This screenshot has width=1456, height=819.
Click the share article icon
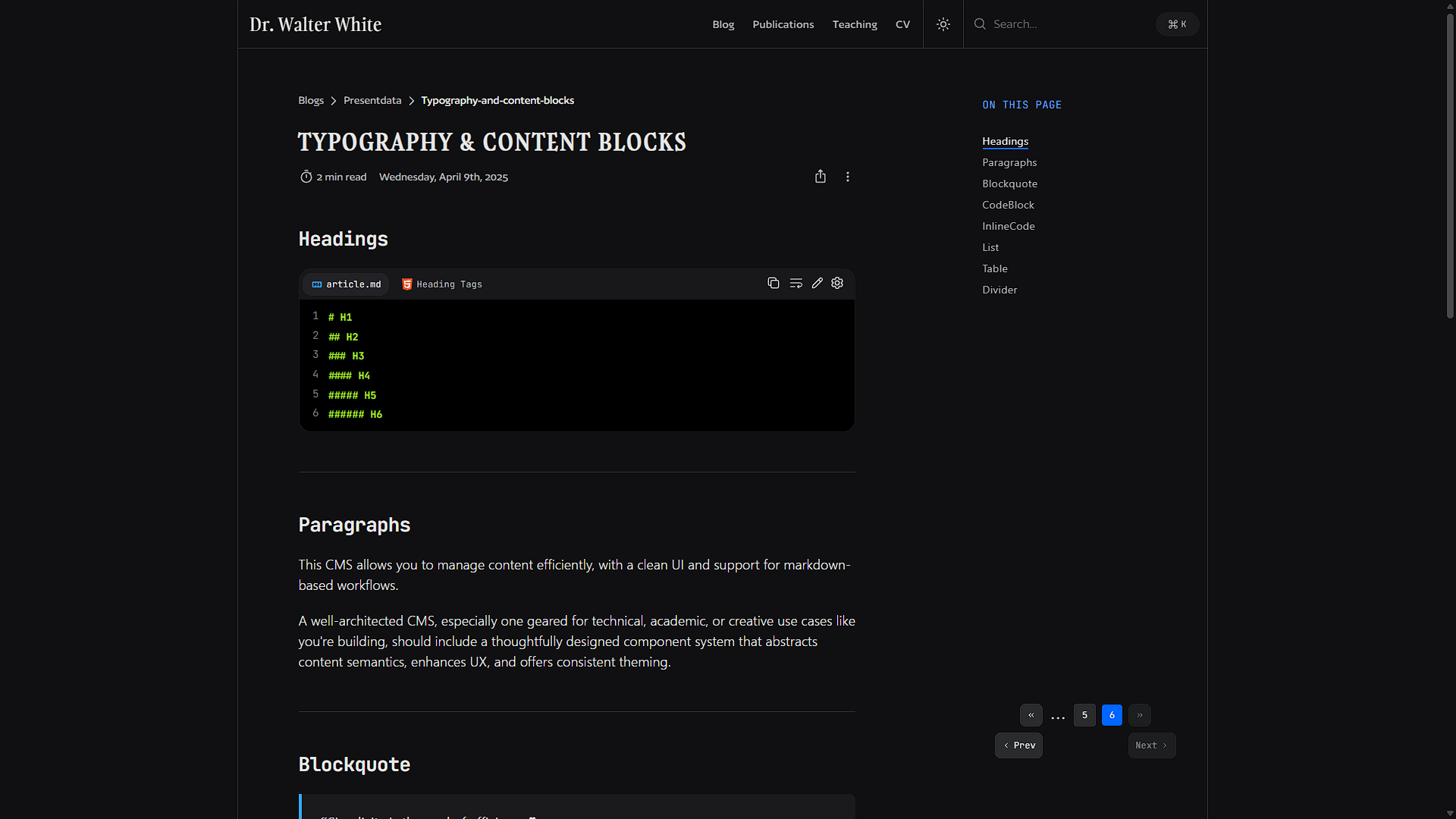click(820, 177)
